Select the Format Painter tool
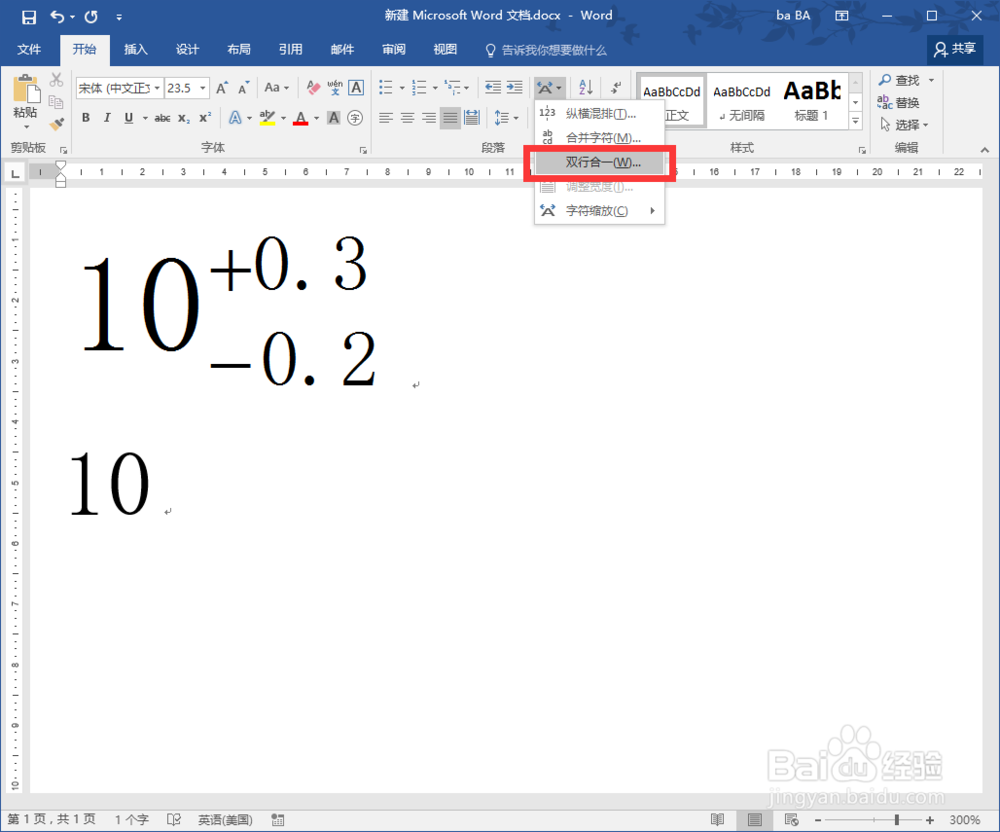 [x=57, y=124]
